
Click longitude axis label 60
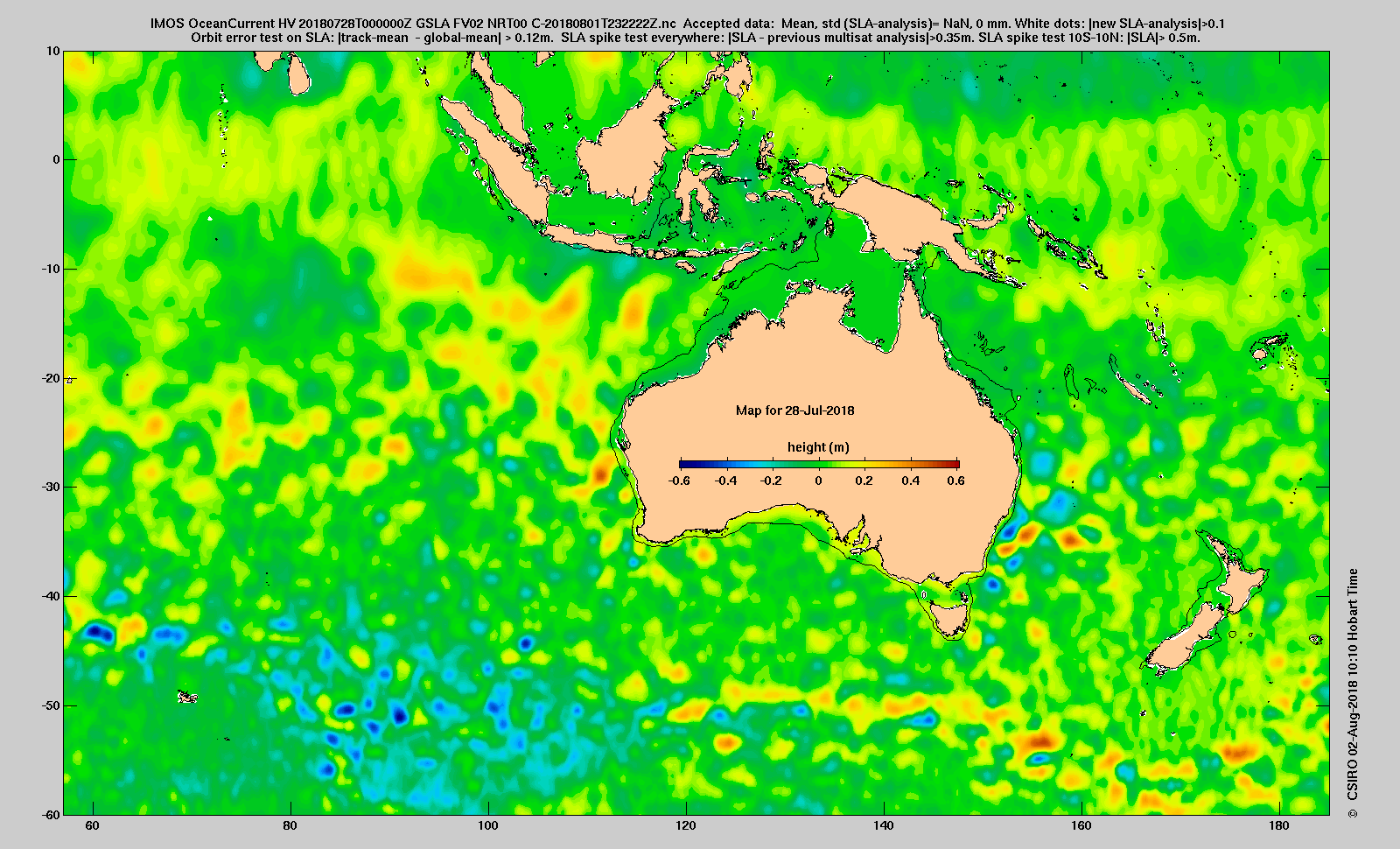pos(93,826)
